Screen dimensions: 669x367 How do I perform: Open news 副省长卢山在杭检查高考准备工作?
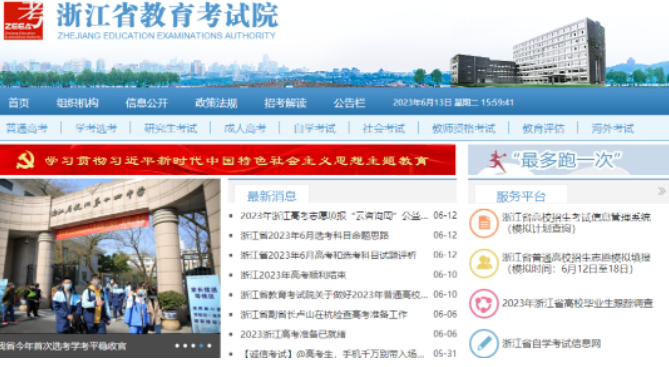click(324, 315)
